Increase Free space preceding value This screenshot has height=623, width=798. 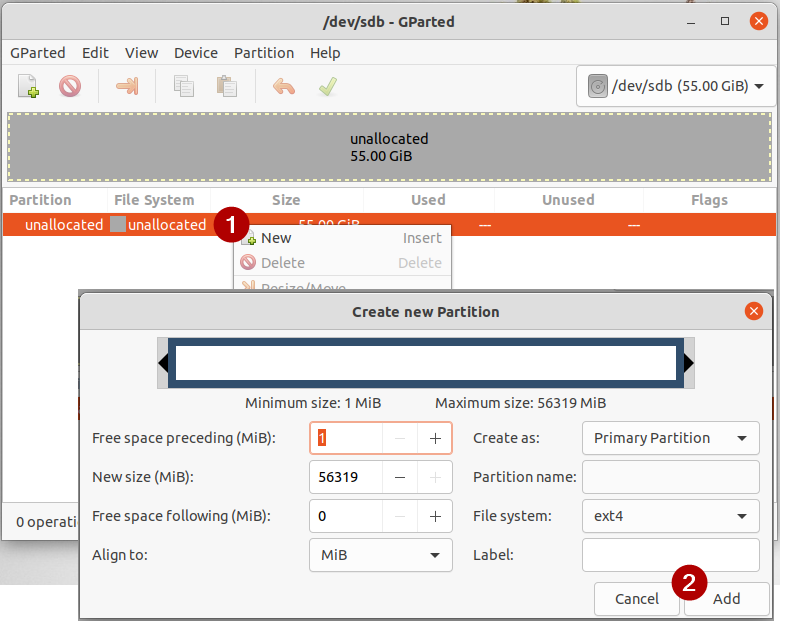(435, 438)
